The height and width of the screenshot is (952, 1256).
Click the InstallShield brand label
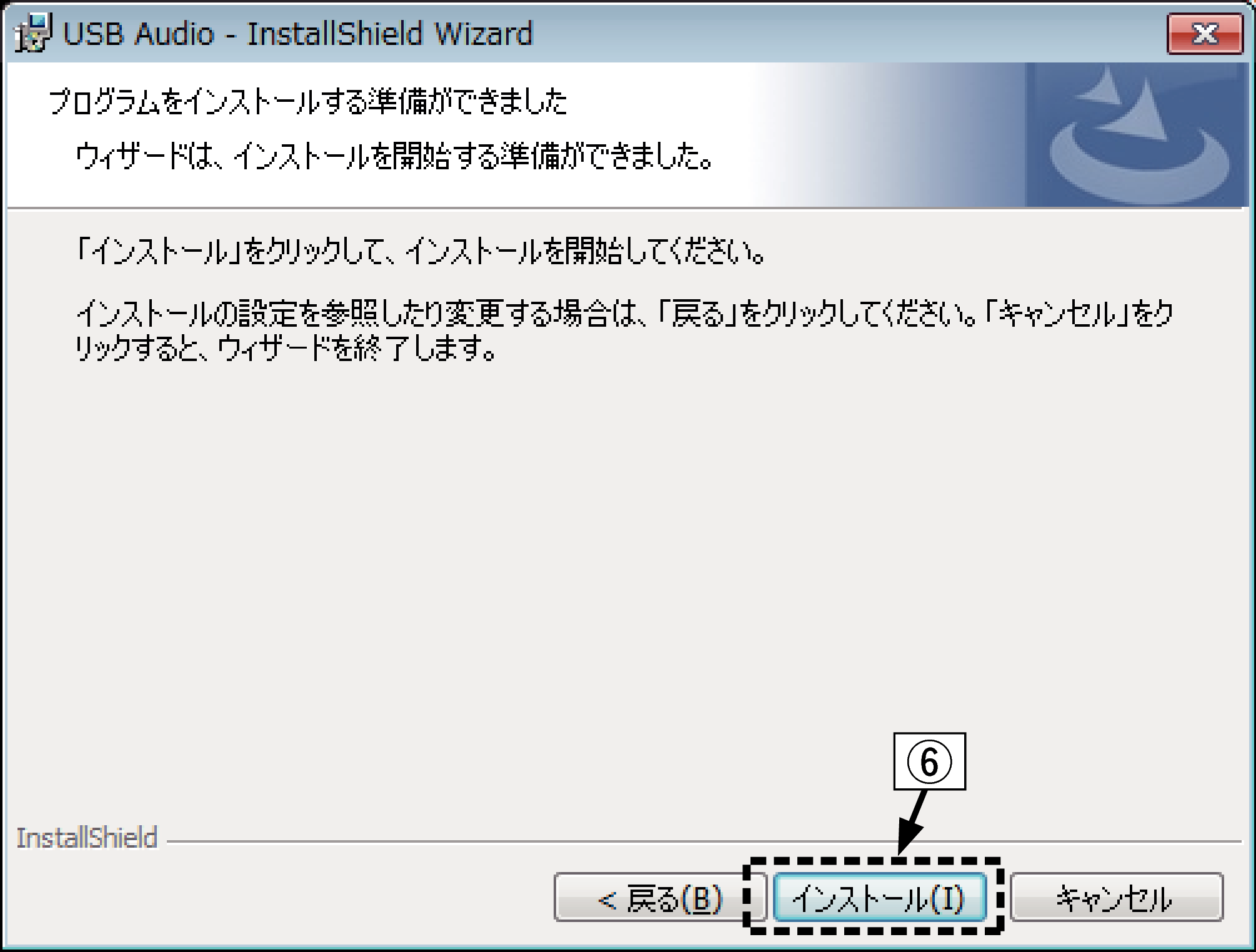(87, 838)
